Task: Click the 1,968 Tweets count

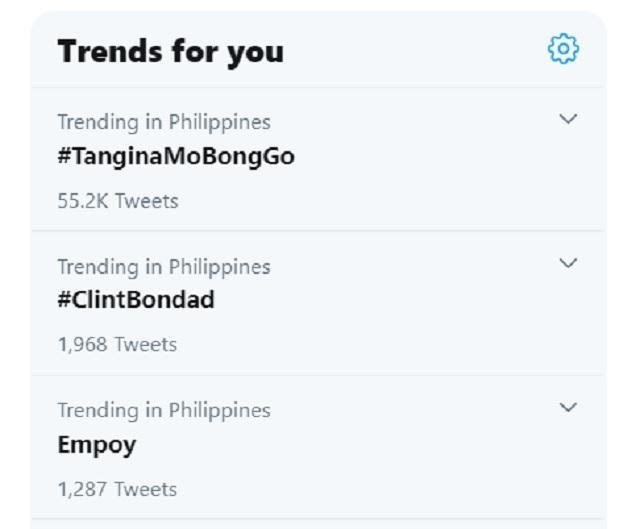Action: [x=117, y=345]
